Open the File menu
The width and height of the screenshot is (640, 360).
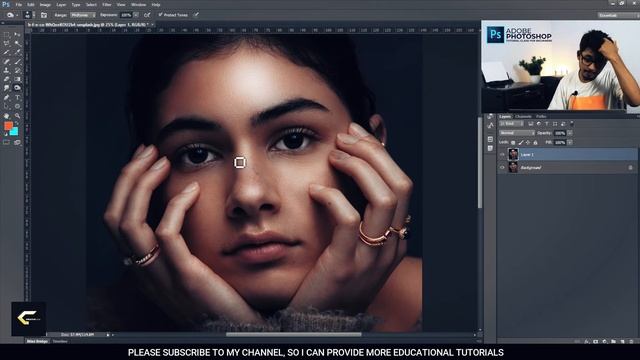click(19, 4)
